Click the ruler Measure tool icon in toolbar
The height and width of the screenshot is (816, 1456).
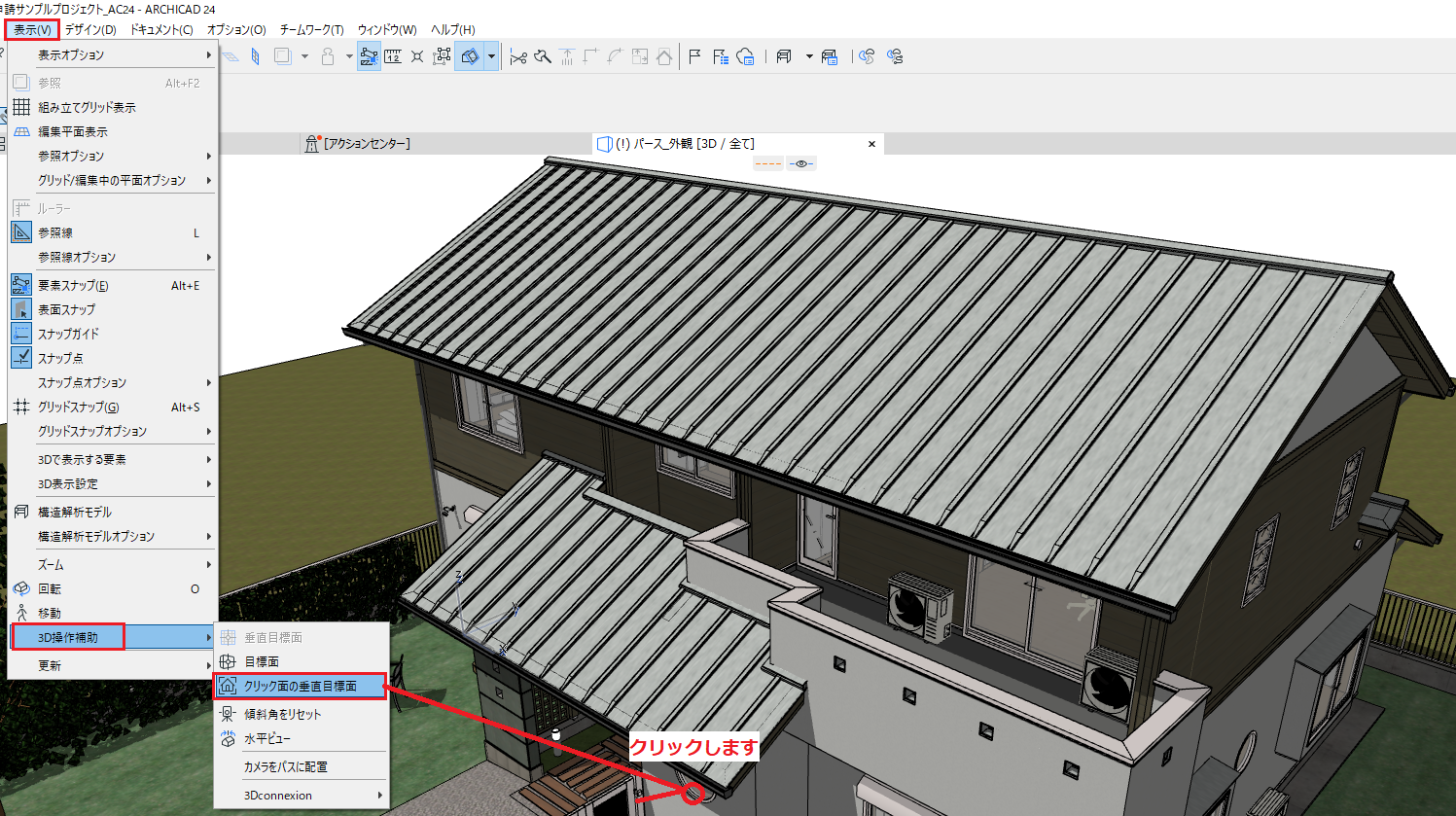pos(392,56)
